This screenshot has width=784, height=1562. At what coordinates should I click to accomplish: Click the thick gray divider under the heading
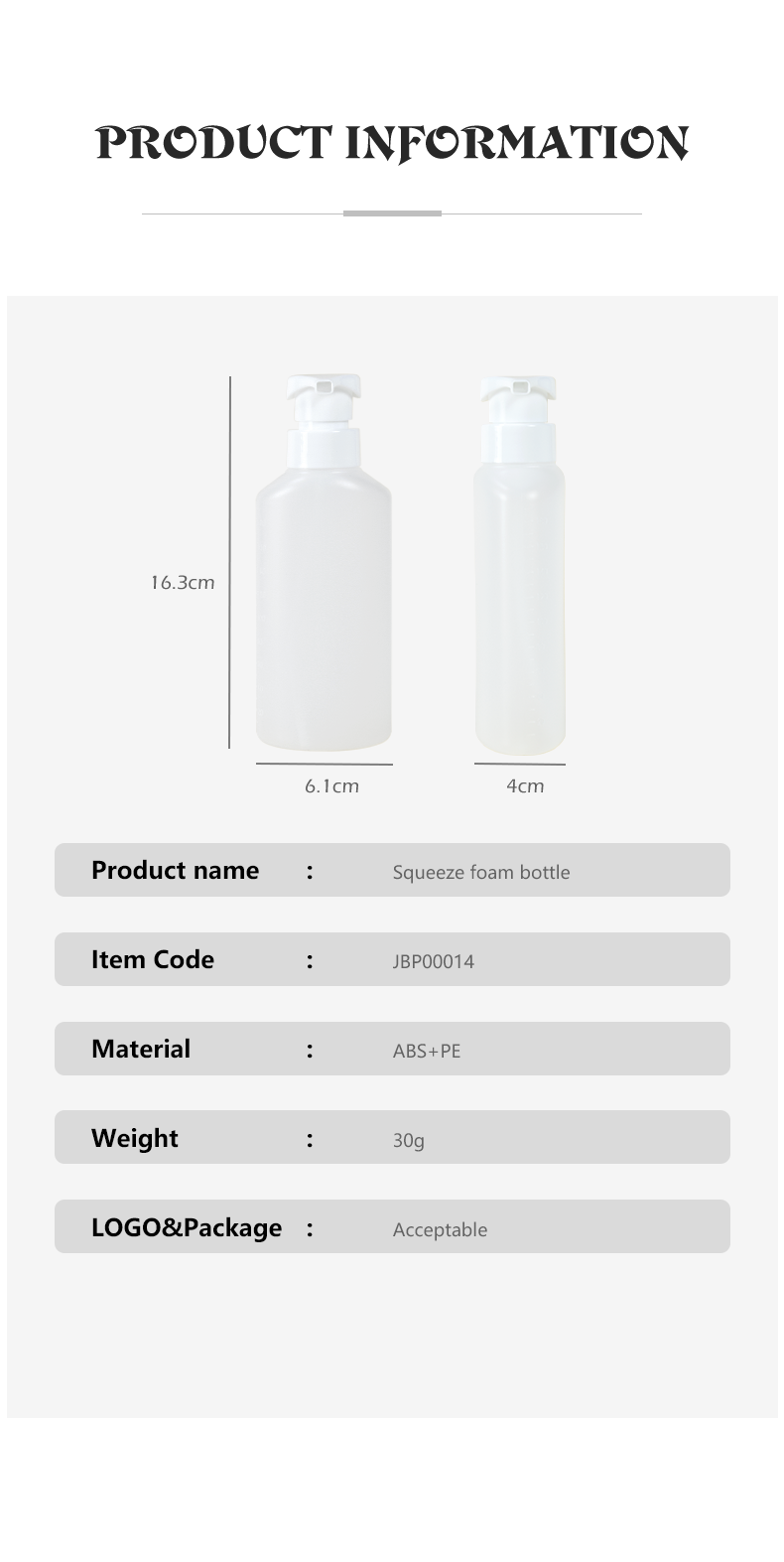392,213
